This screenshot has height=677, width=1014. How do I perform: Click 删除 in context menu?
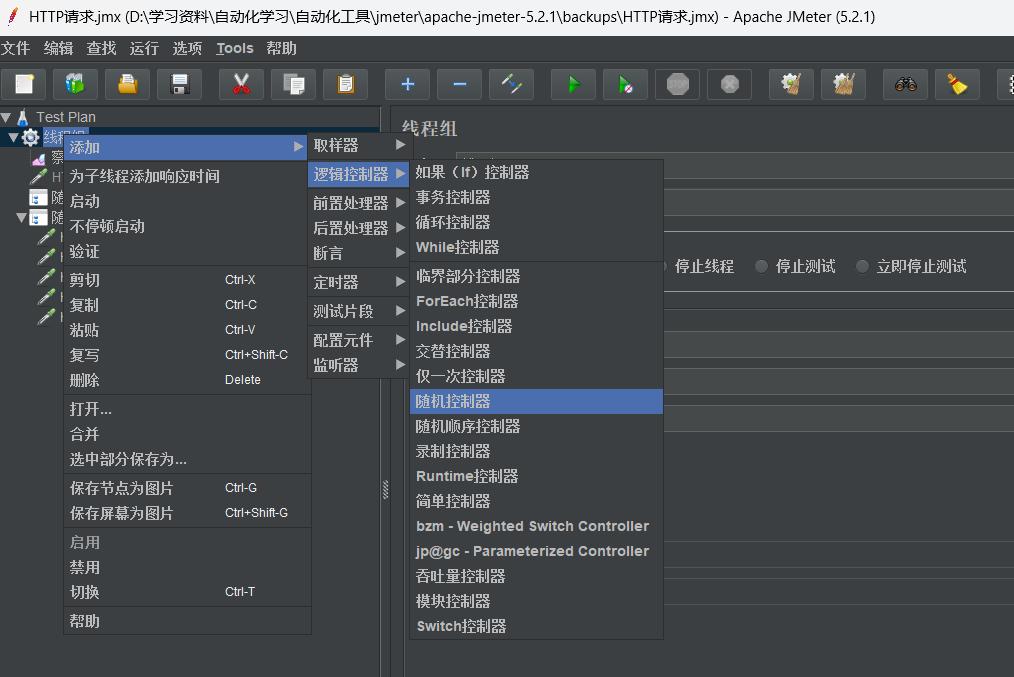coord(187,380)
